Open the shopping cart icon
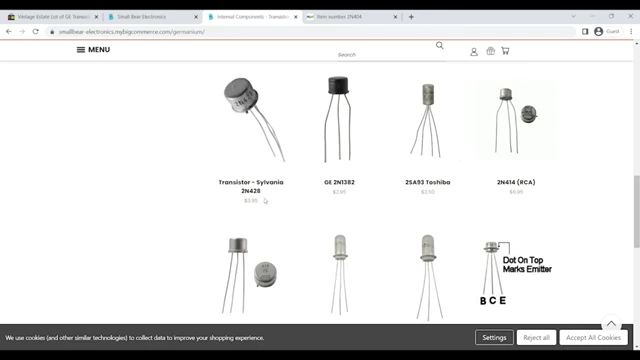Viewport: 640px width, 360px height. click(505, 51)
